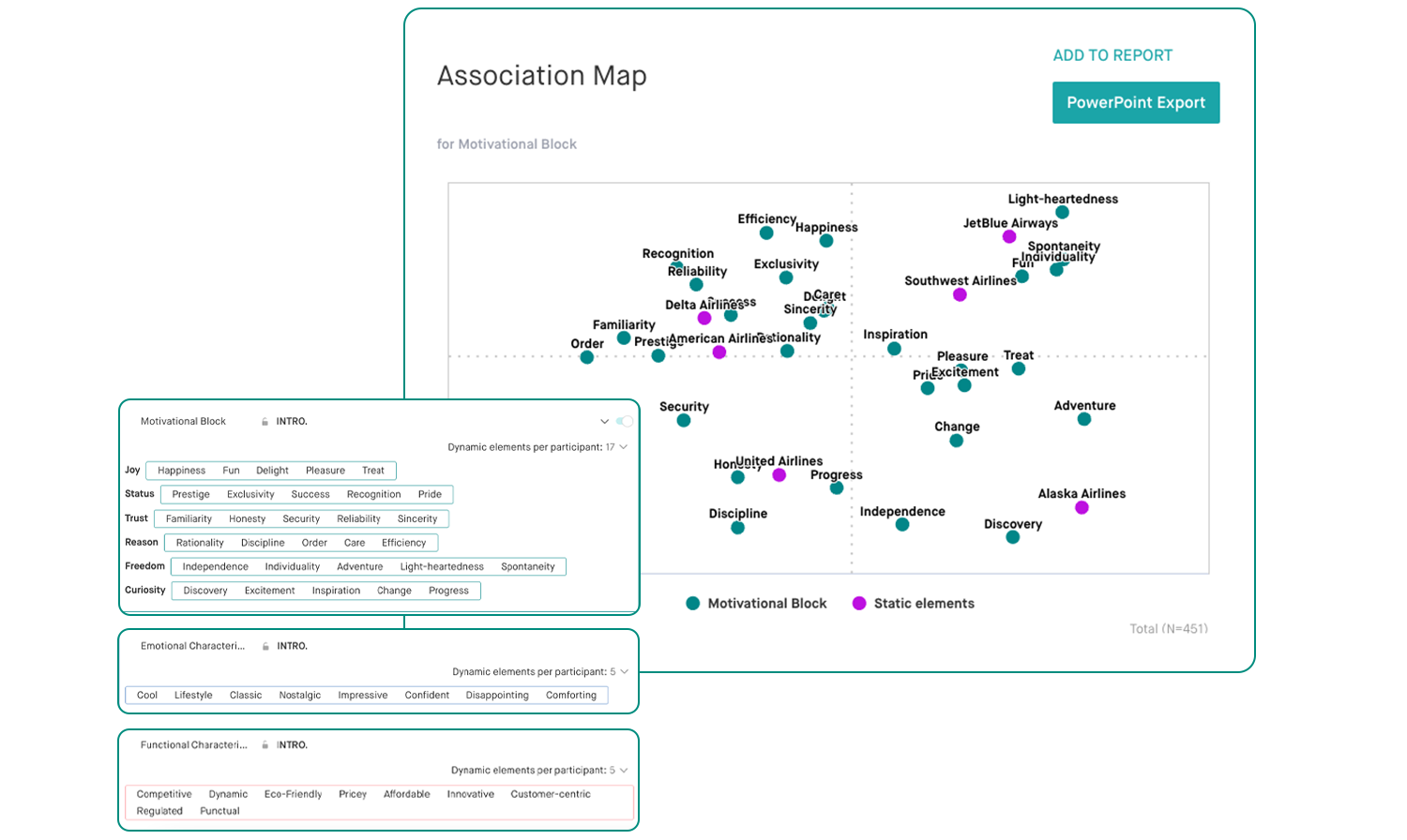This screenshot has height=840, width=1407.
Task: Click the Customer-centric tag
Action: click(x=551, y=794)
